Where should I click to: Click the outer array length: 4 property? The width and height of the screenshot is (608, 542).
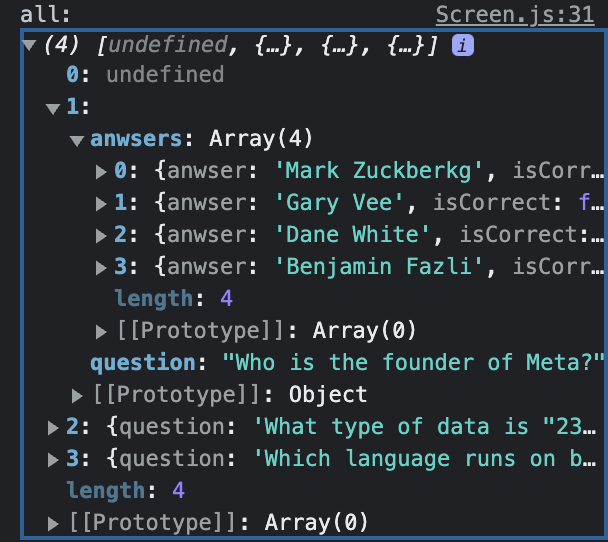126,491
